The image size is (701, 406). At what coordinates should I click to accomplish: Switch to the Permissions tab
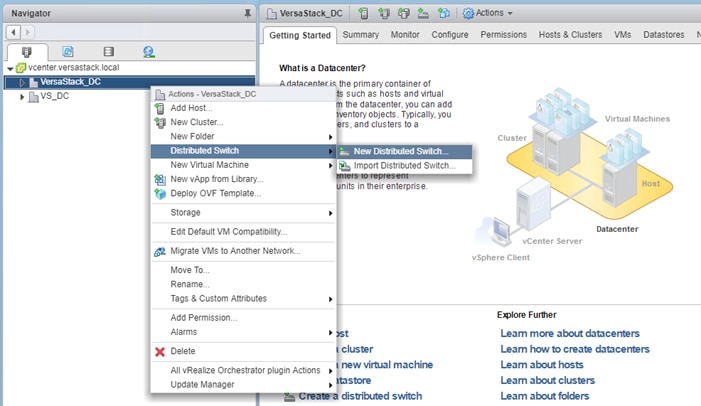503,35
